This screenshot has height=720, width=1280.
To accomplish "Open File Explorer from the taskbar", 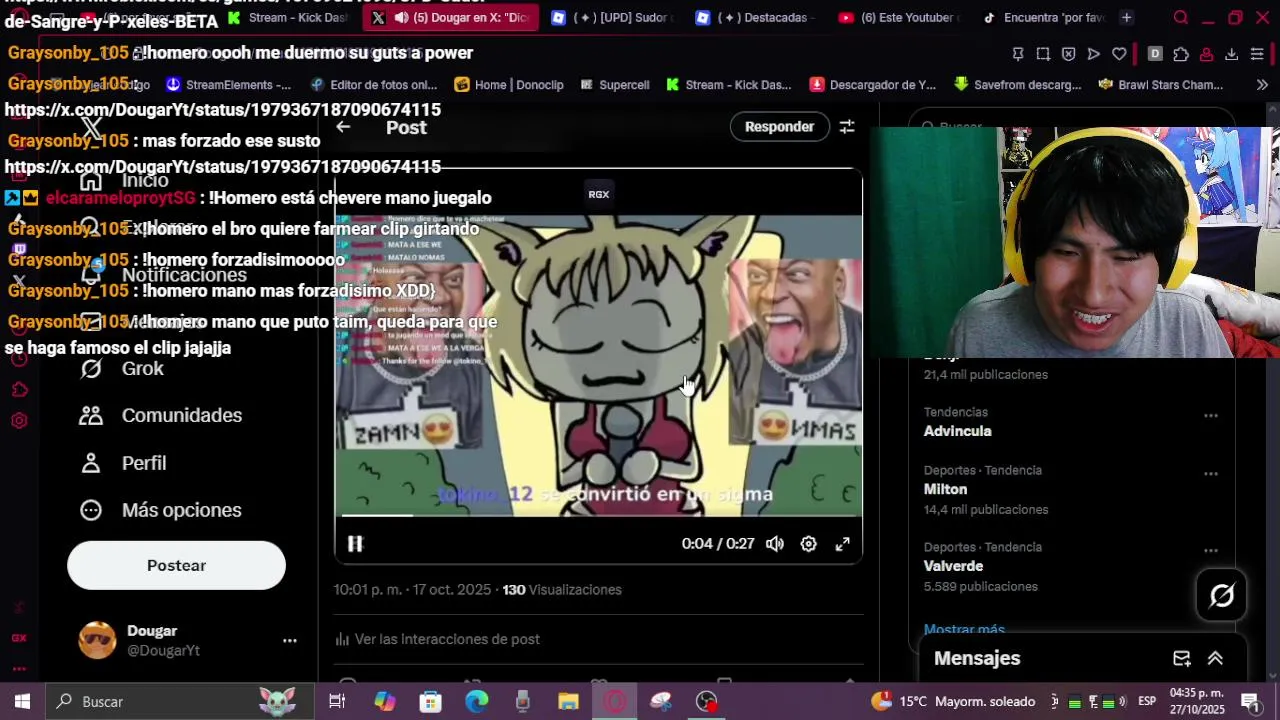I will pos(568,702).
